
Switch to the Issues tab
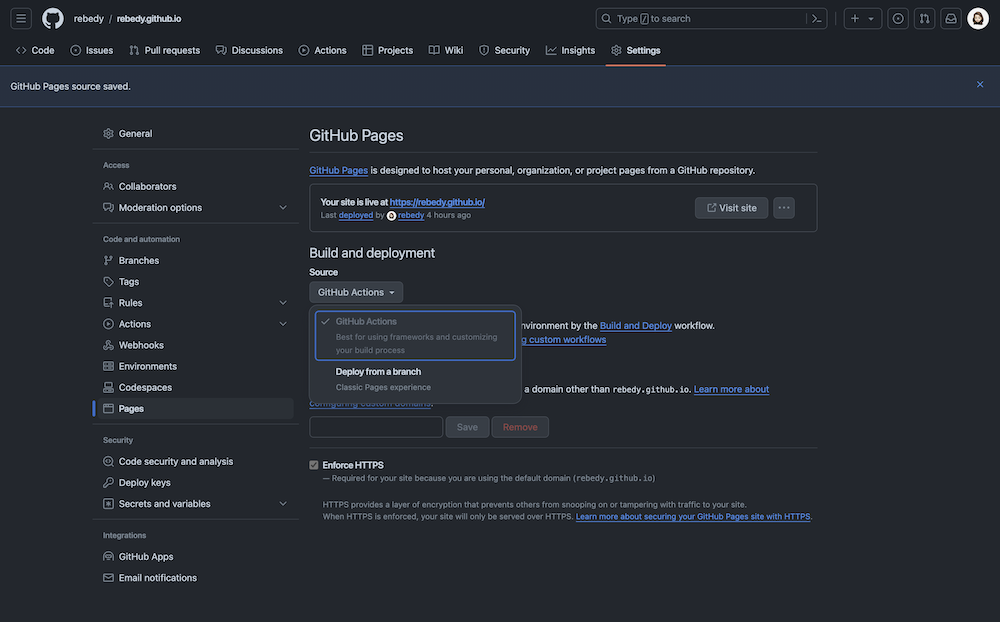click(x=92, y=50)
